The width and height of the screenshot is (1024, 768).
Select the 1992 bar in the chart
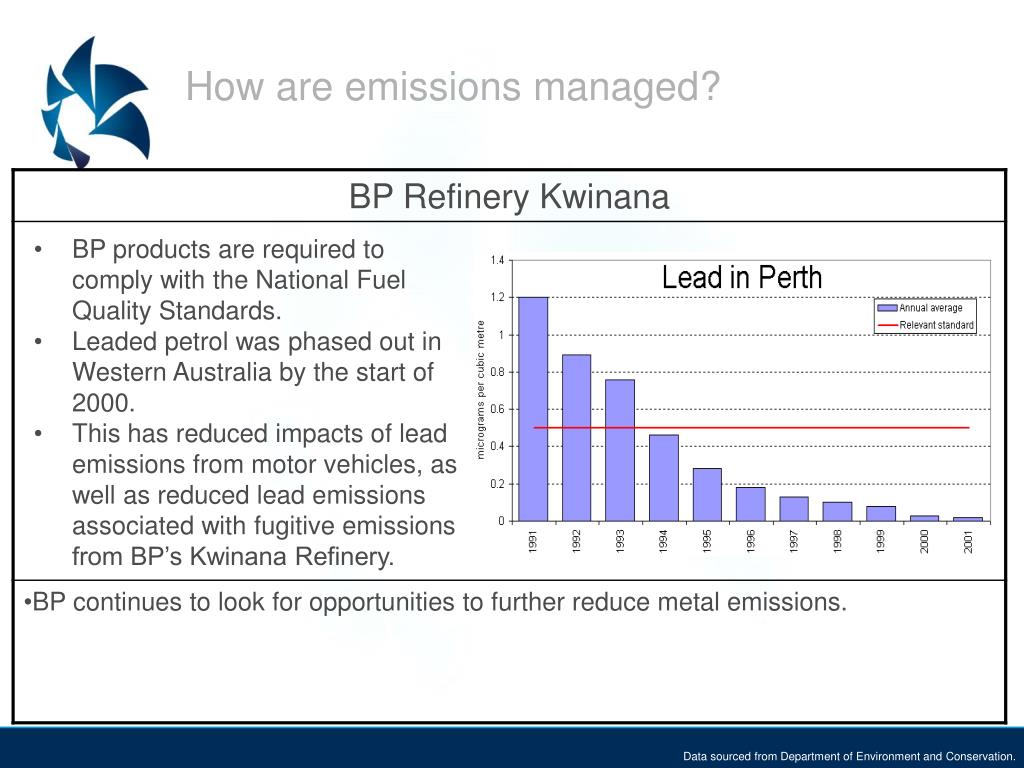(x=577, y=438)
